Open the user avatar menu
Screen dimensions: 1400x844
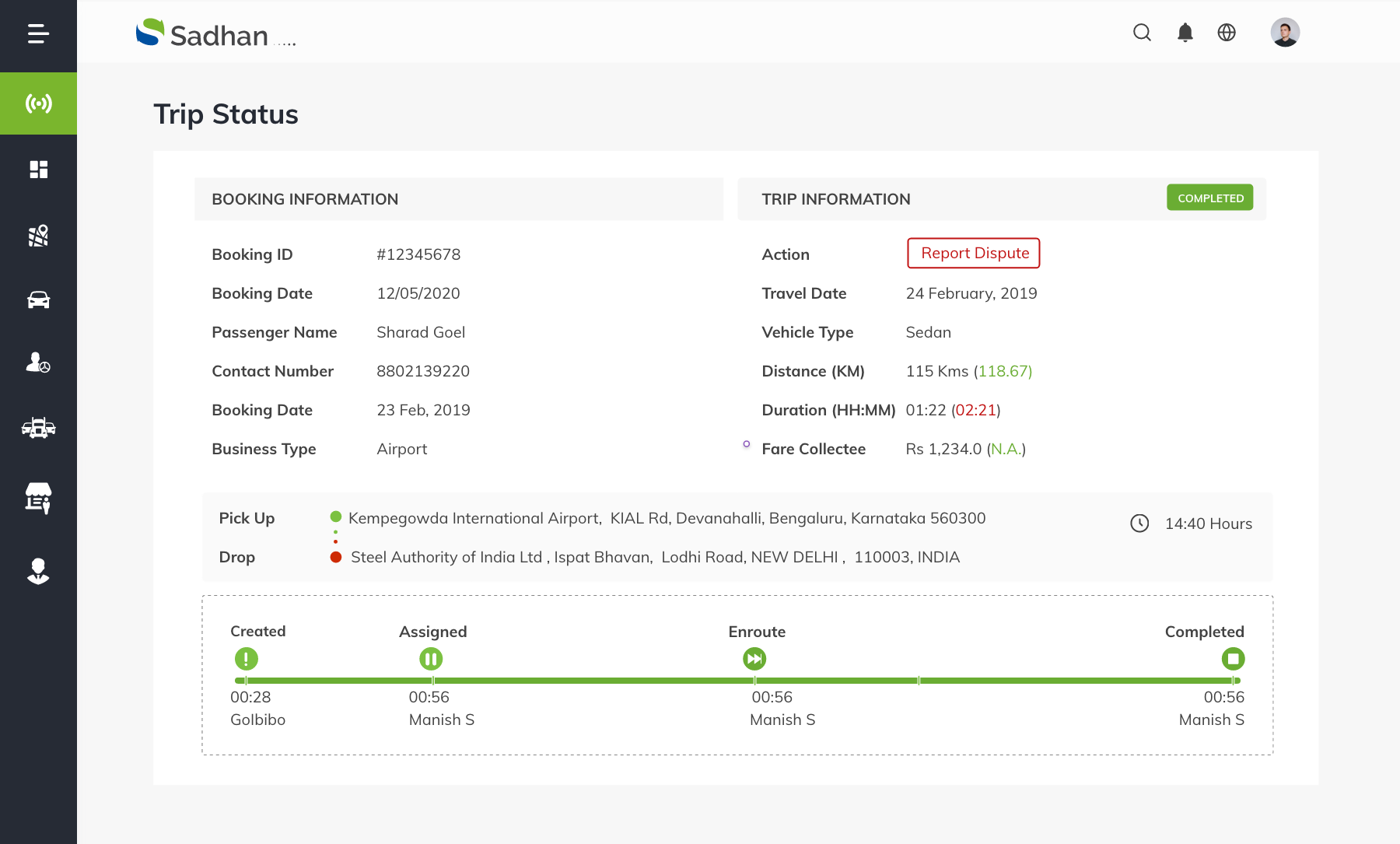[1285, 33]
